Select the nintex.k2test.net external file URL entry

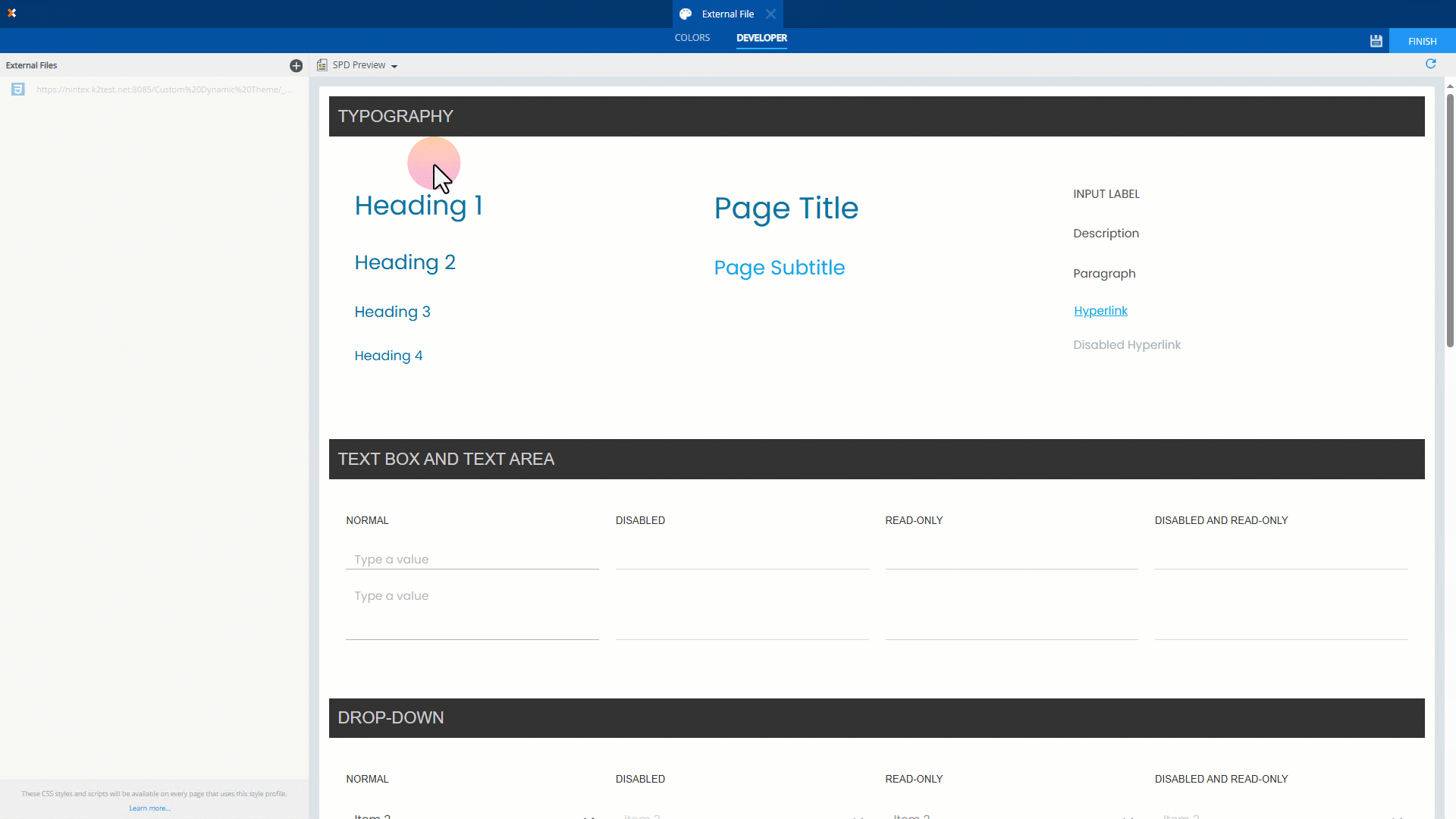(x=163, y=89)
